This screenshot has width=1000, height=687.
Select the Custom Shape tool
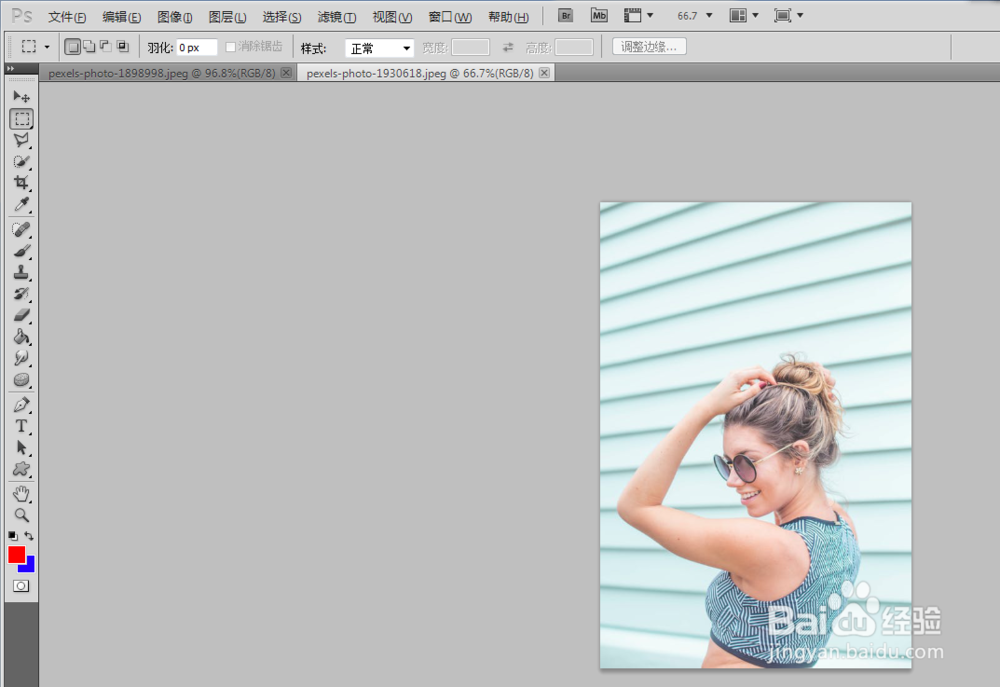coord(22,469)
